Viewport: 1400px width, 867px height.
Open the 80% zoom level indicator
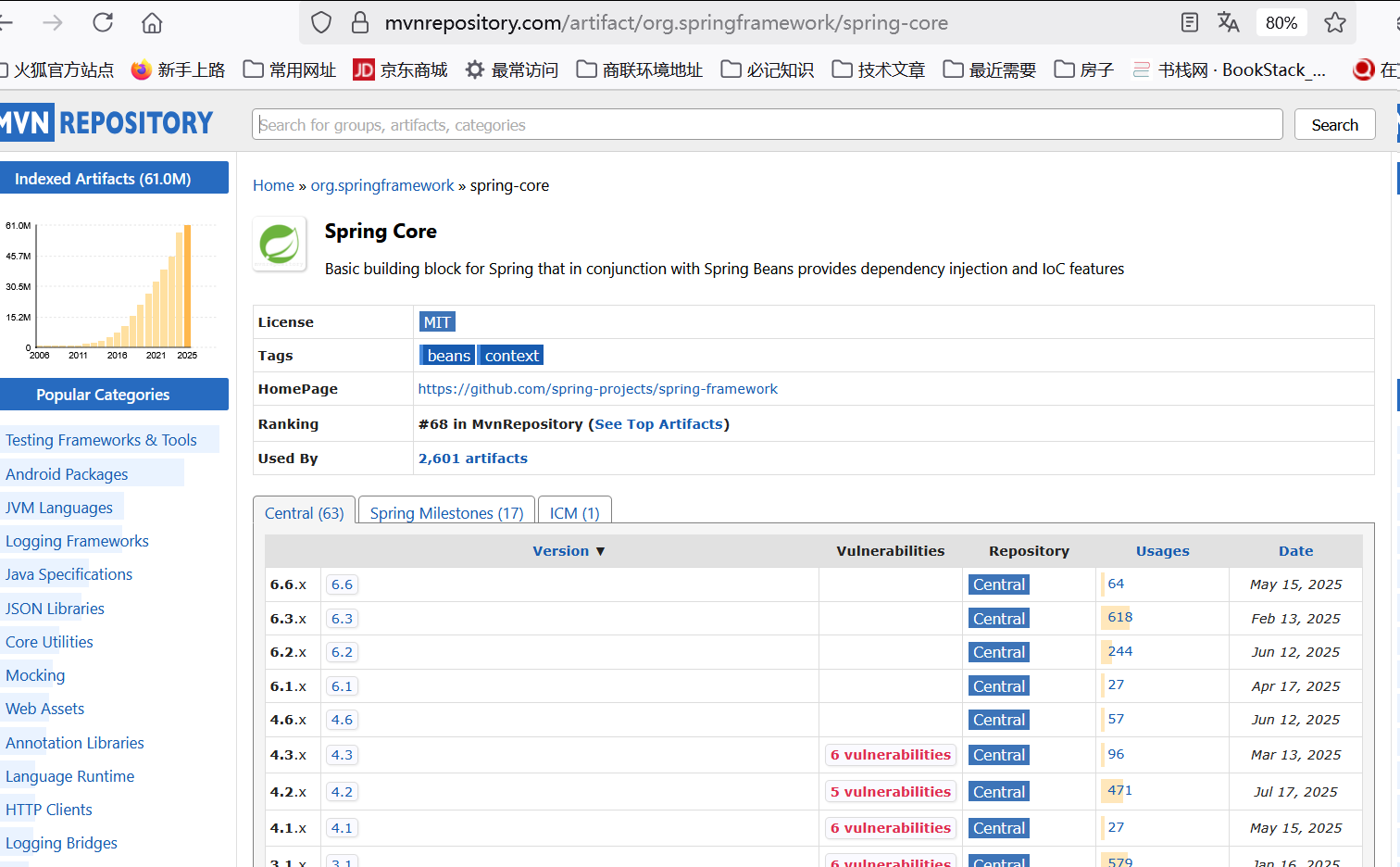click(x=1281, y=22)
